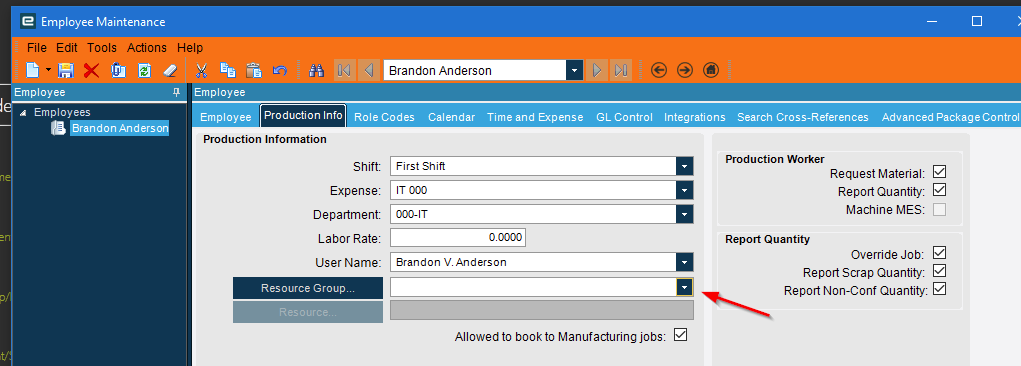Toggle Report Quantity under Production Worker
Screen dimensions: 1021x366
pos(939,190)
